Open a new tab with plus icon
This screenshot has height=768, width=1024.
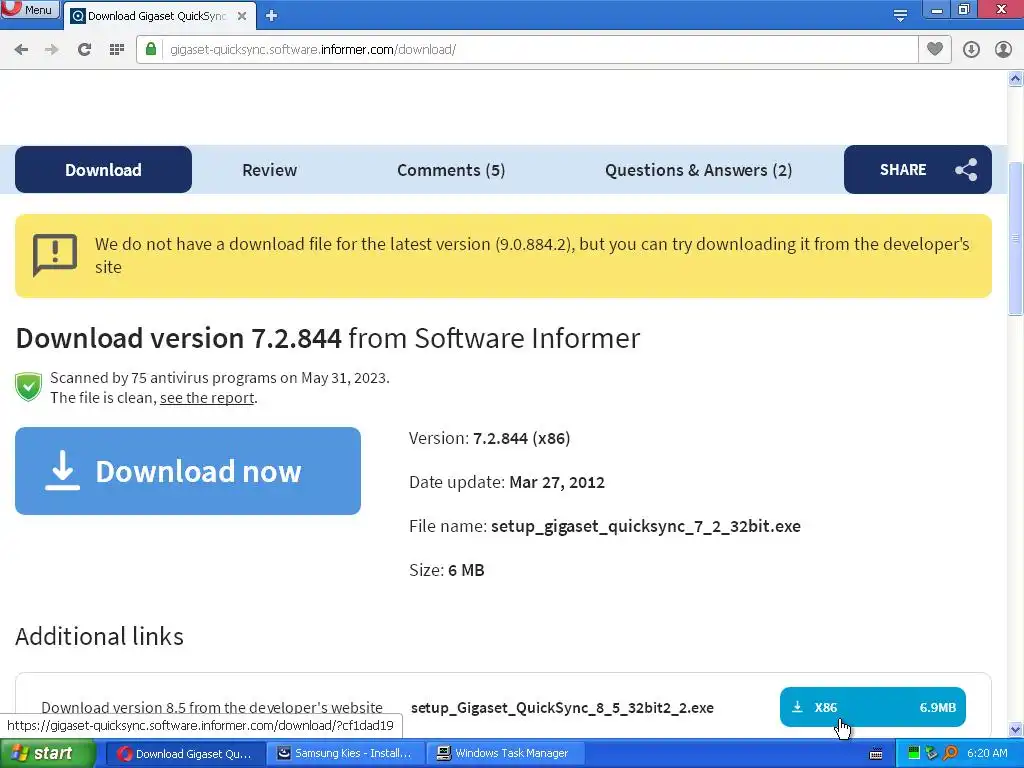(272, 16)
